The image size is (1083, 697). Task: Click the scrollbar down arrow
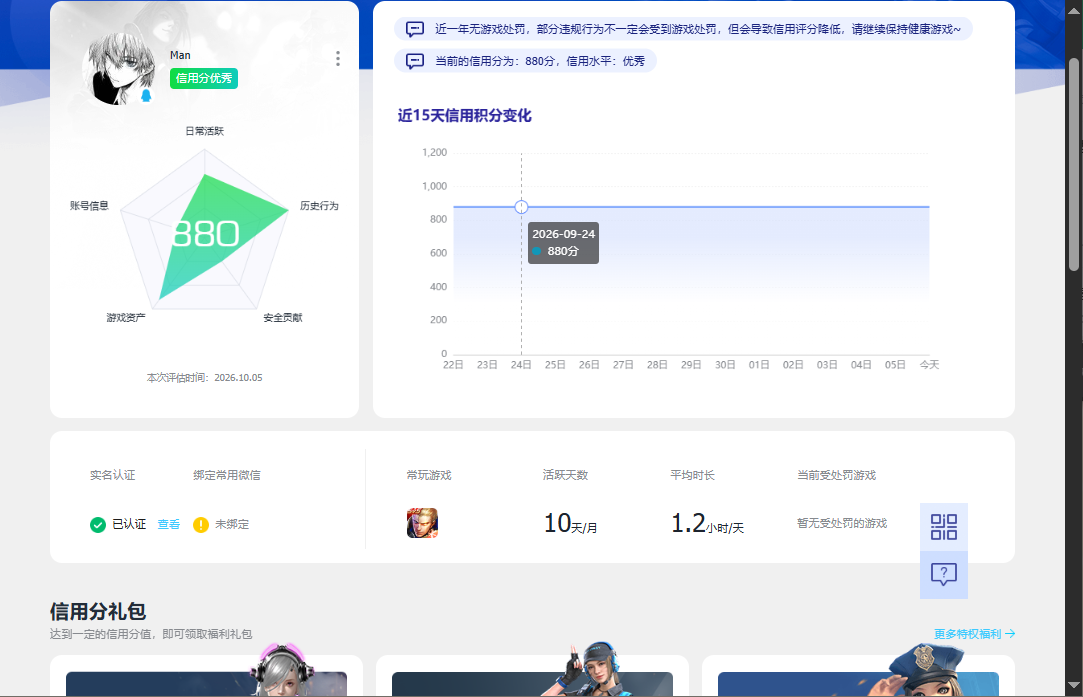click(x=1073, y=686)
